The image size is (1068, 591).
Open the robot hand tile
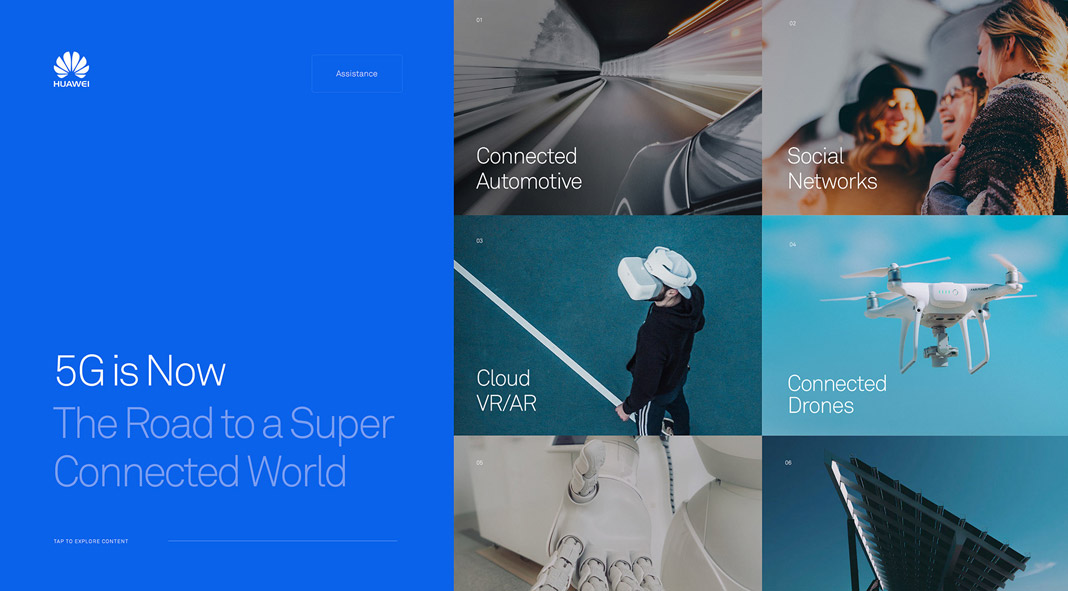click(607, 515)
